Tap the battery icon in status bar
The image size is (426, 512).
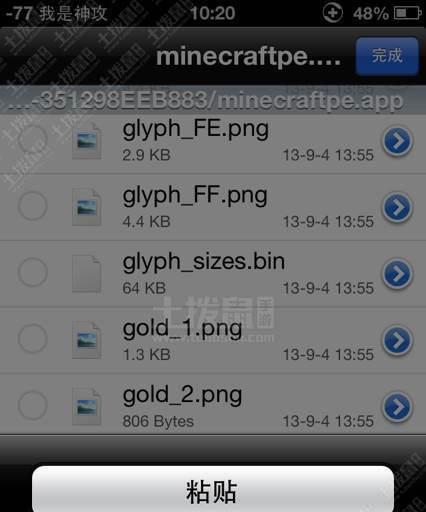(x=408, y=13)
